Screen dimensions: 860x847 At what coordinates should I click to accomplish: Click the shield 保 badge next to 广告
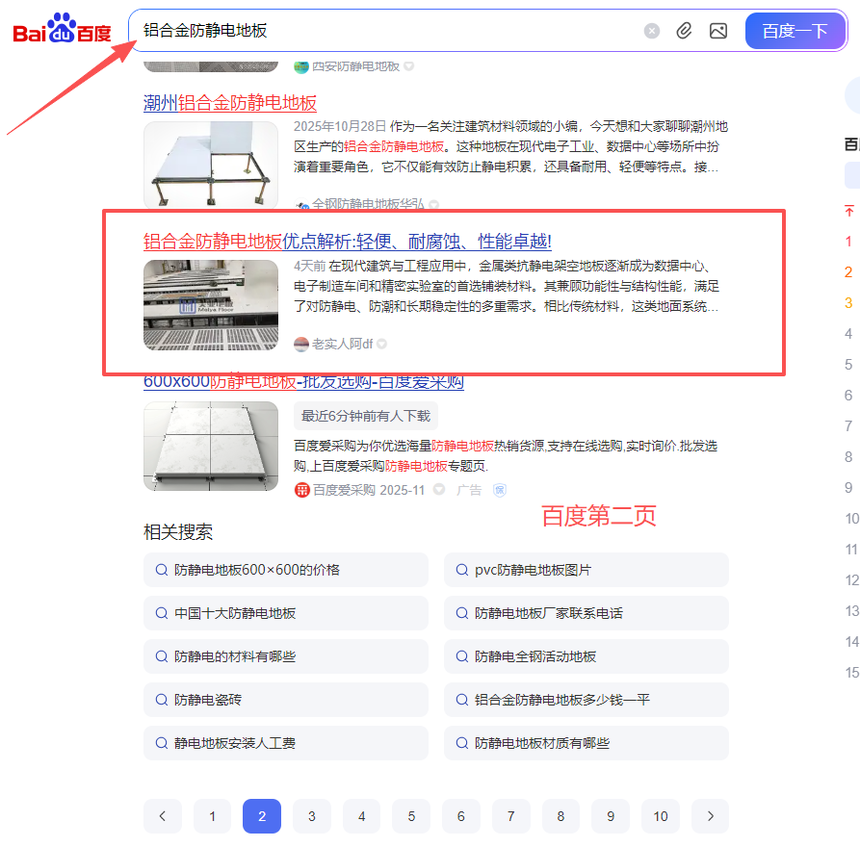(500, 490)
